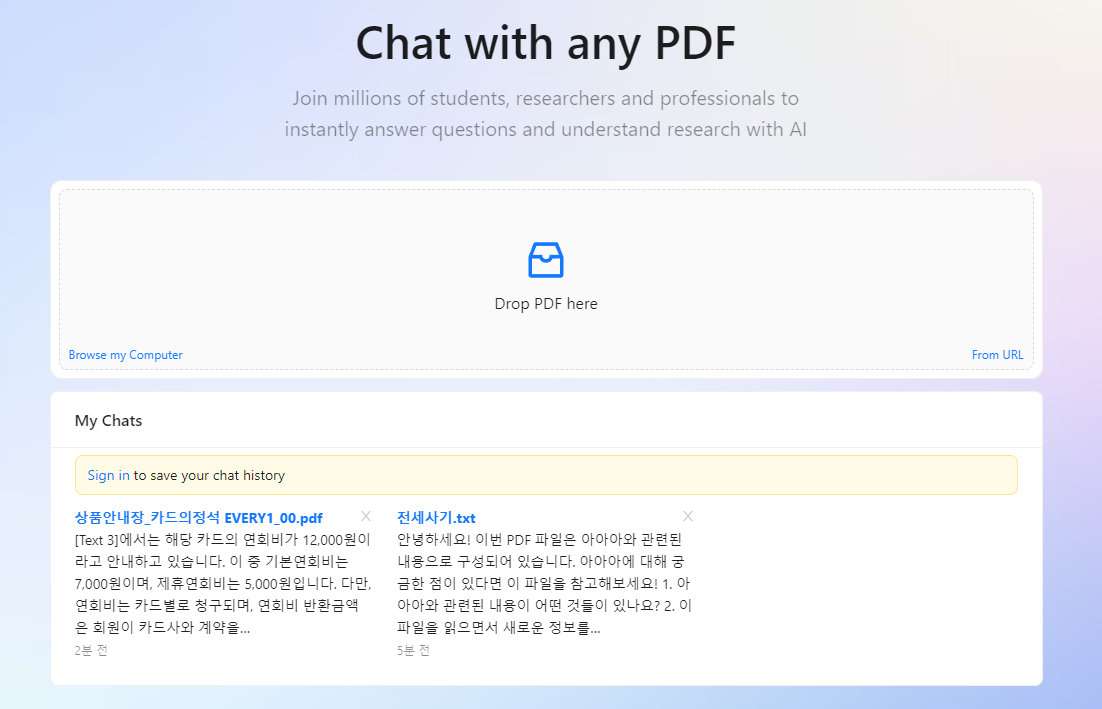The image size is (1102, 709).
Task: Click Sign in to save chat history
Action: 107,475
